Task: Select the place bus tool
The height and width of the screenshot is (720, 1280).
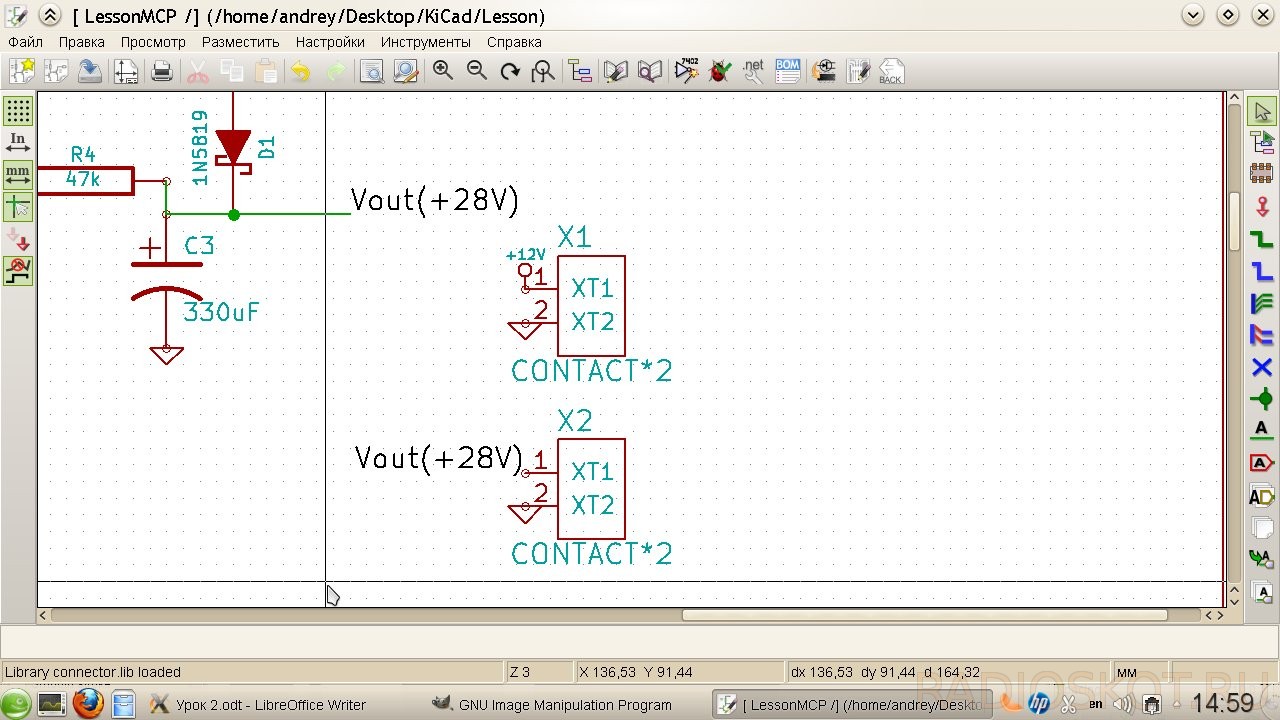Action: point(1262,271)
